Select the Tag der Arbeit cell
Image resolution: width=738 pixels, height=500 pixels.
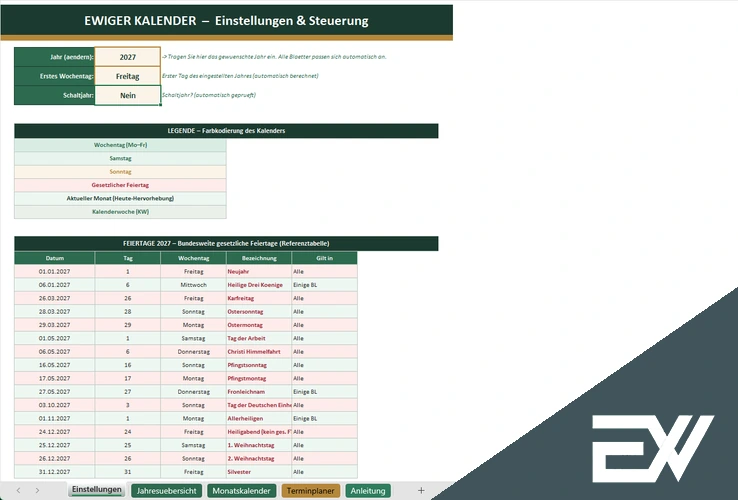(x=259, y=338)
